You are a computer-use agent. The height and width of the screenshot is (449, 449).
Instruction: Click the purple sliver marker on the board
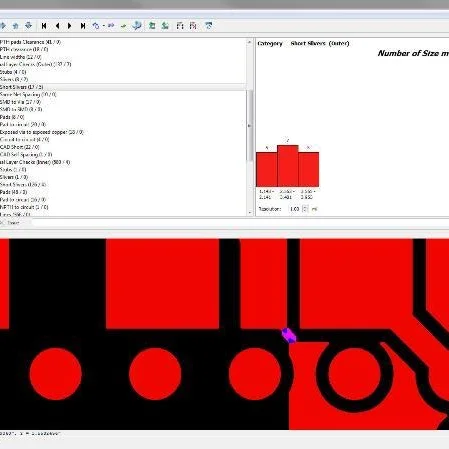click(x=289, y=335)
